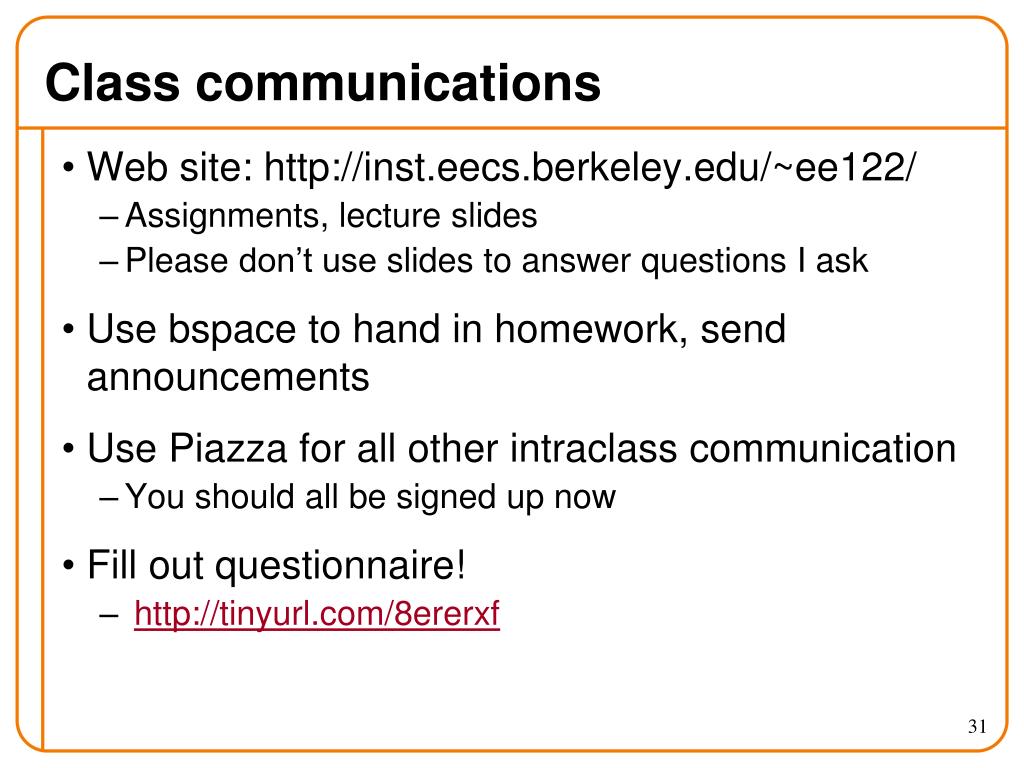The width and height of the screenshot is (1024, 768).
Task: Click the word 'Piazza'
Action: coord(228,449)
